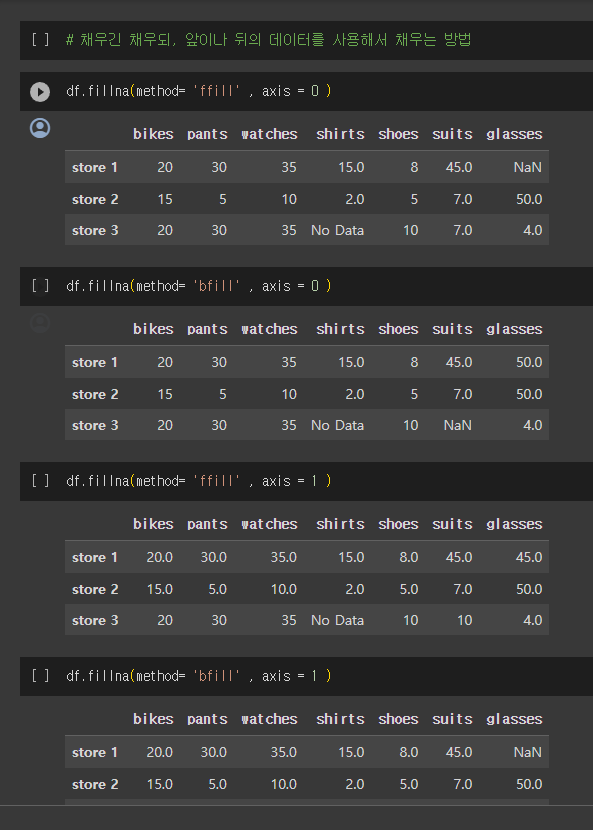Click into the bfill axis = 1 code line
This screenshot has width=593, height=830.
(x=199, y=675)
